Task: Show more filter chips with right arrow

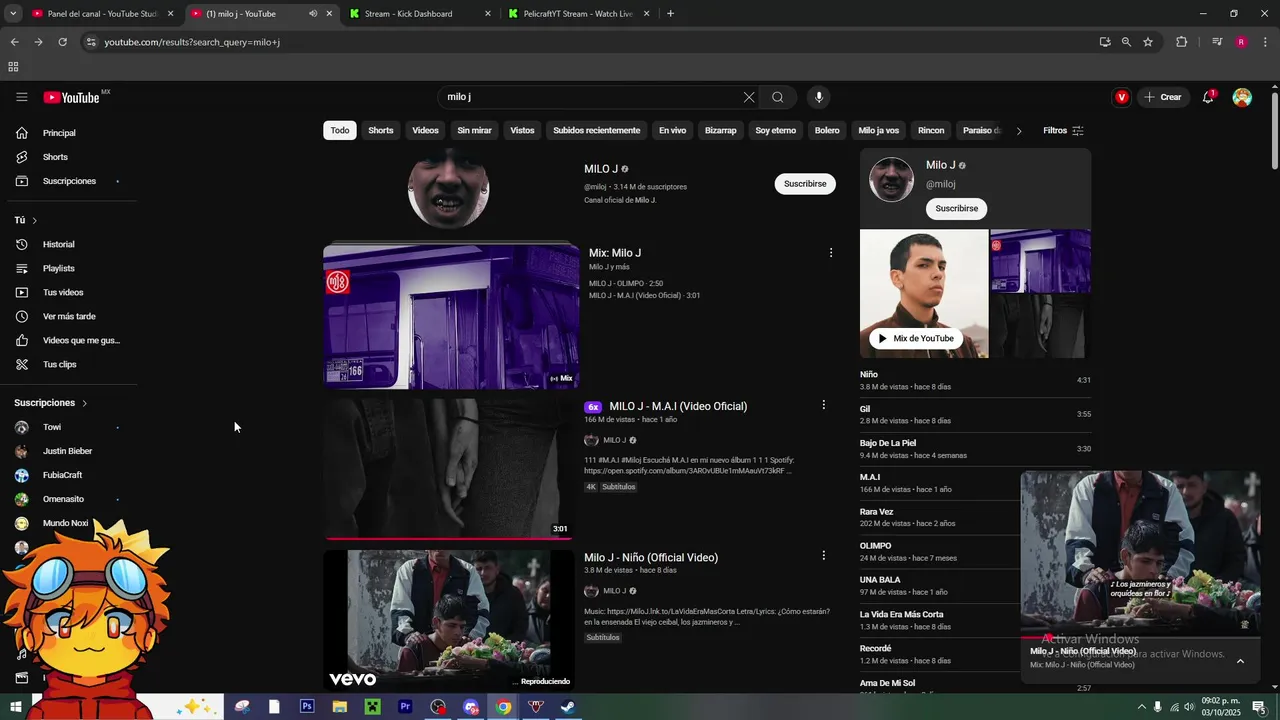Action: click(1018, 131)
